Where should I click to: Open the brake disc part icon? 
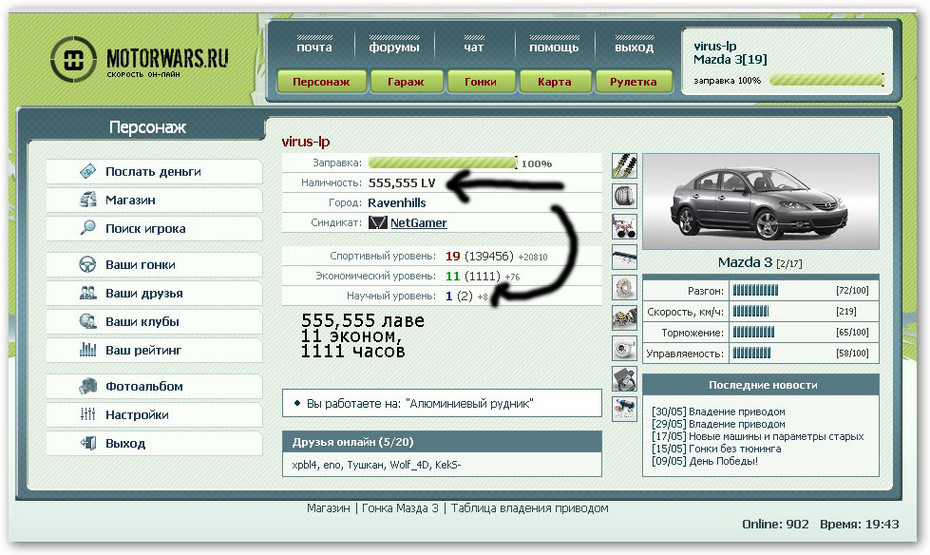[624, 287]
